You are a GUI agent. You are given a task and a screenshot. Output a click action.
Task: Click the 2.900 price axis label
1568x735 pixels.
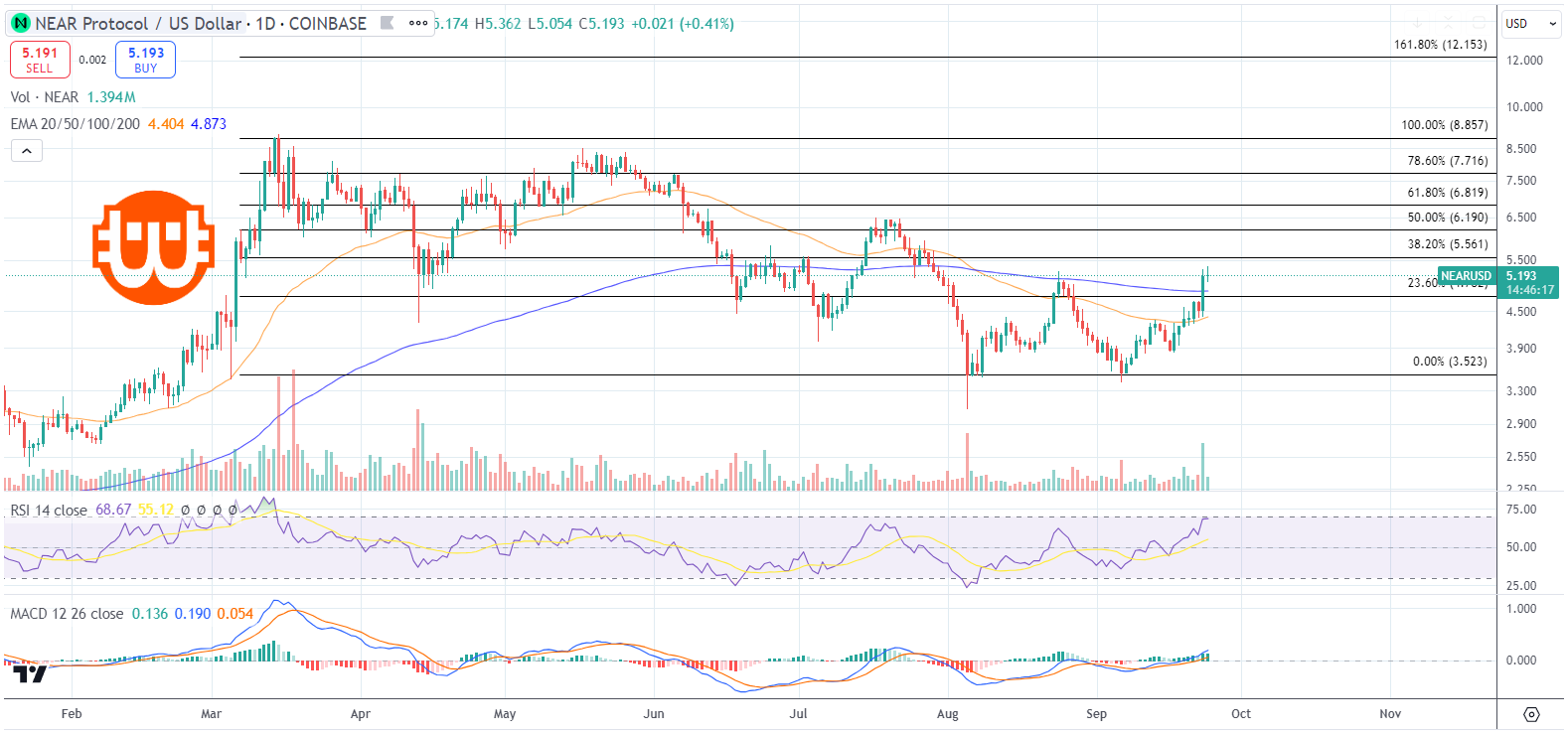(x=1521, y=424)
